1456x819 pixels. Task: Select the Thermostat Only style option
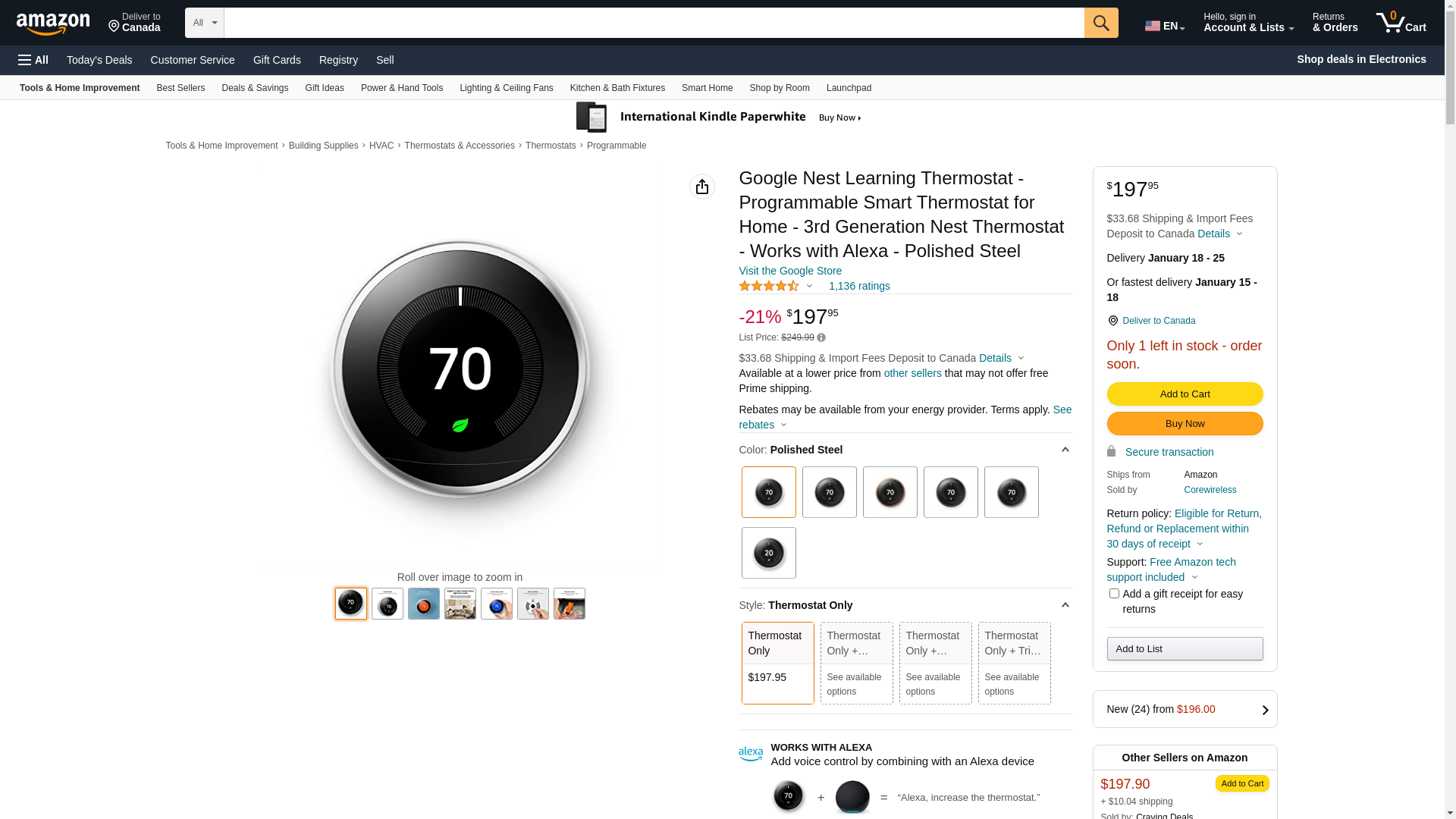[777, 663]
